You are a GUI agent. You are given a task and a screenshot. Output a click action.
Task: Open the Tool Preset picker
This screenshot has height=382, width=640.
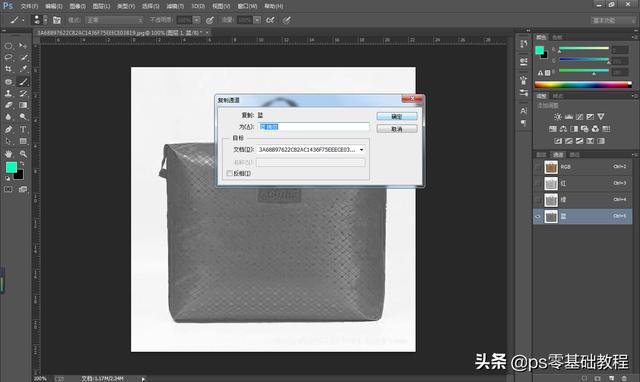tap(16, 20)
